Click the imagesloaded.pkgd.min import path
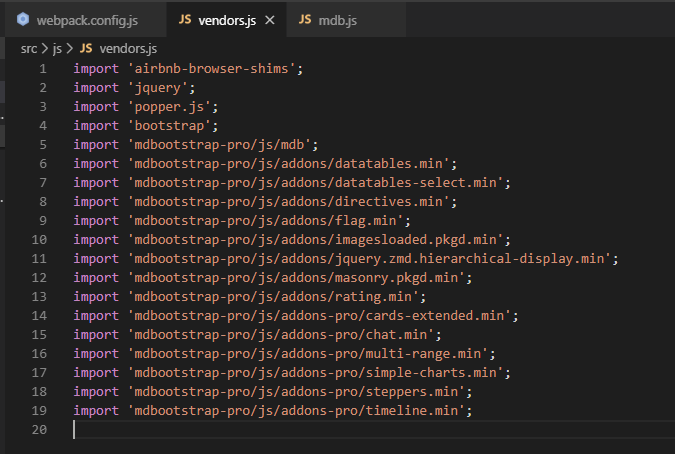This screenshot has height=454, width=675. (x=316, y=240)
